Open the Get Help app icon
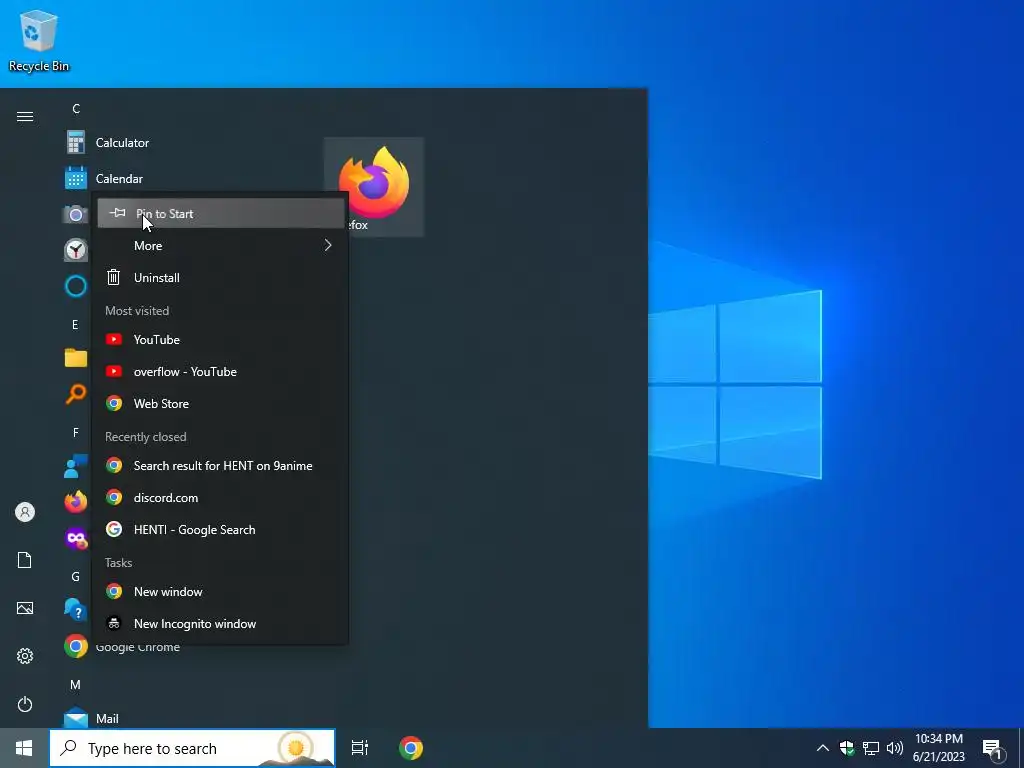 [76, 610]
